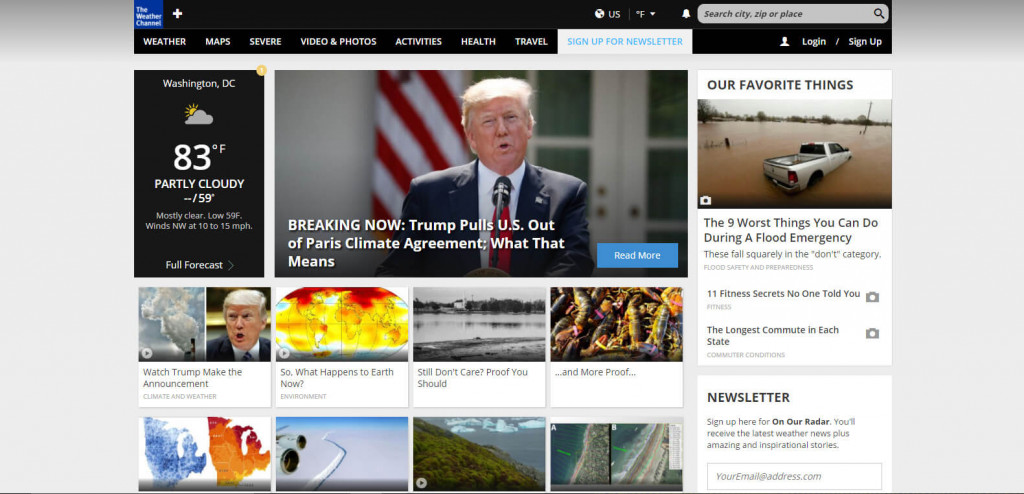The image size is (1024, 494).
Task: Open the Trump Paris Climate Agreement headline
Action: coord(426,243)
